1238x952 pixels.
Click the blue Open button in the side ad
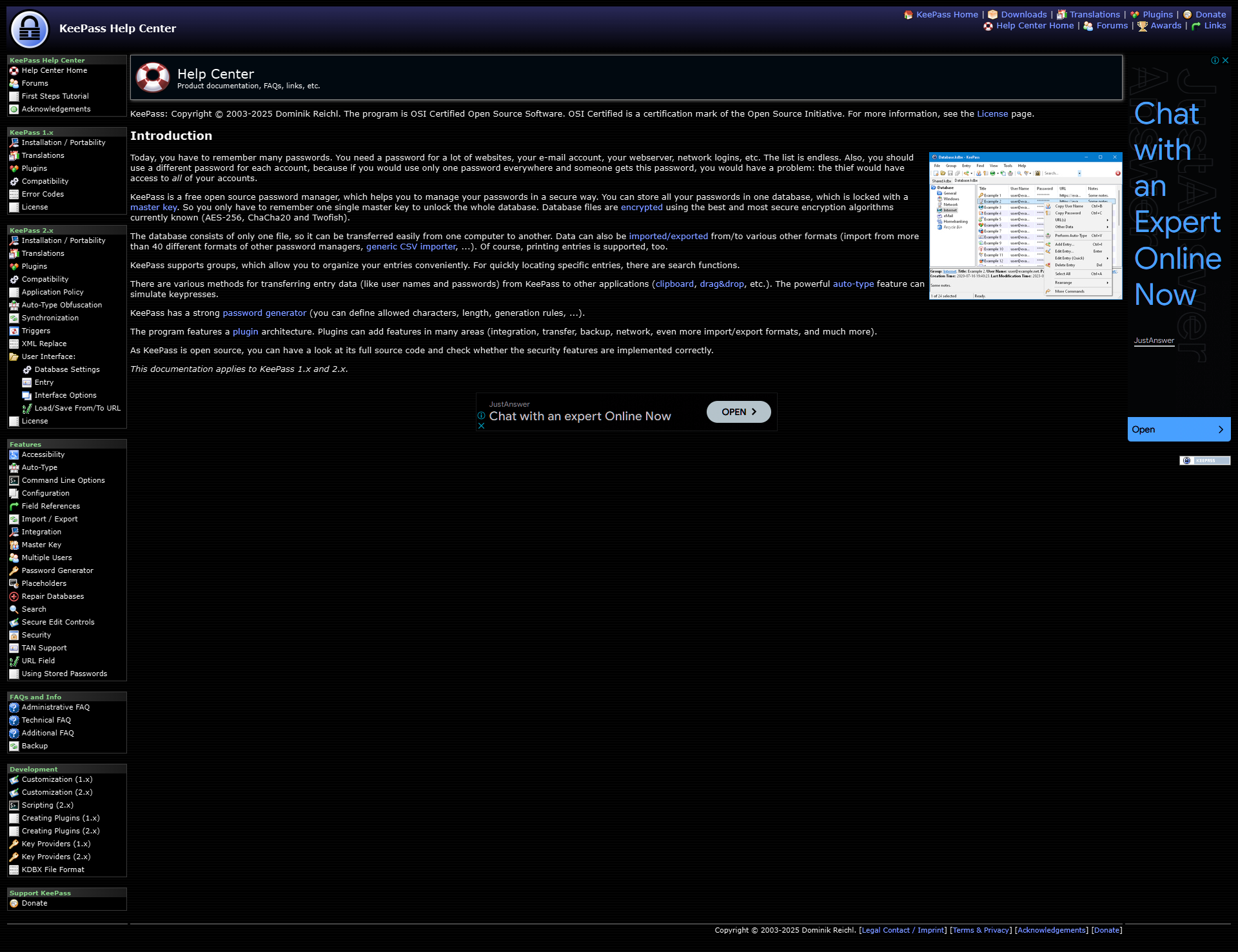click(1178, 430)
